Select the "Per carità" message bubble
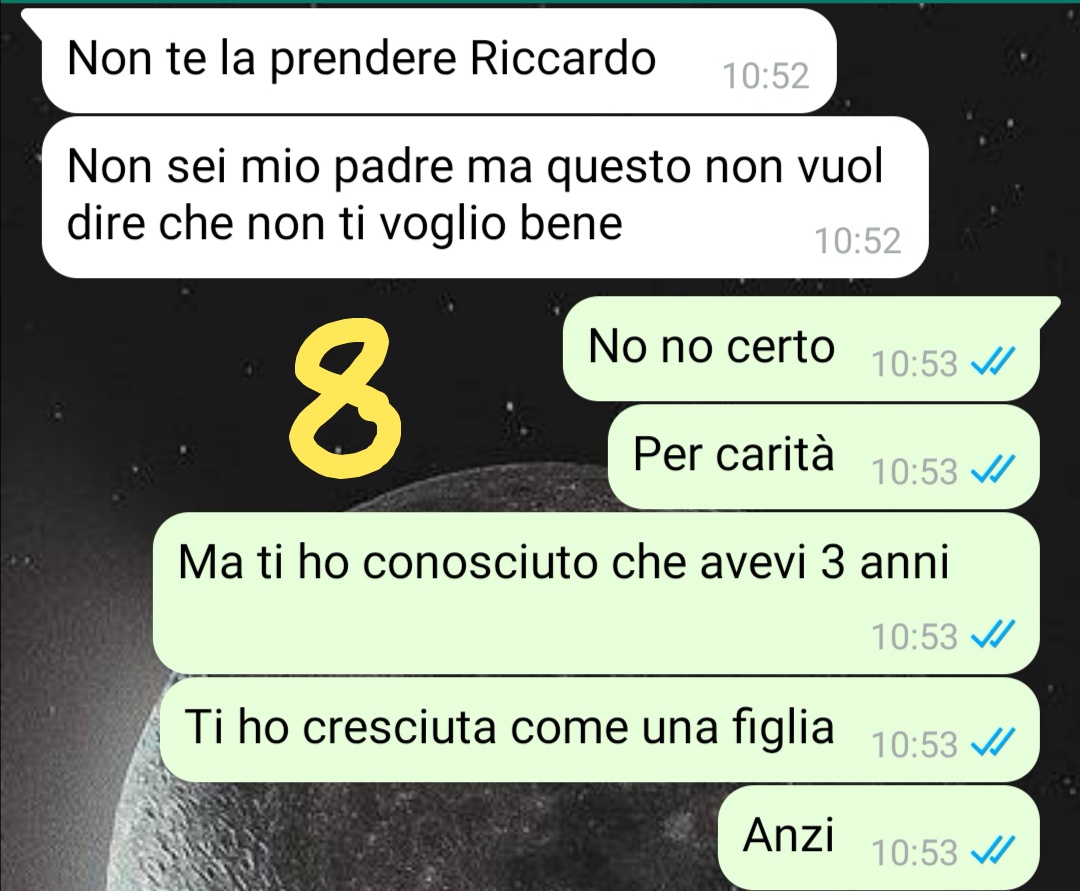 [824, 457]
